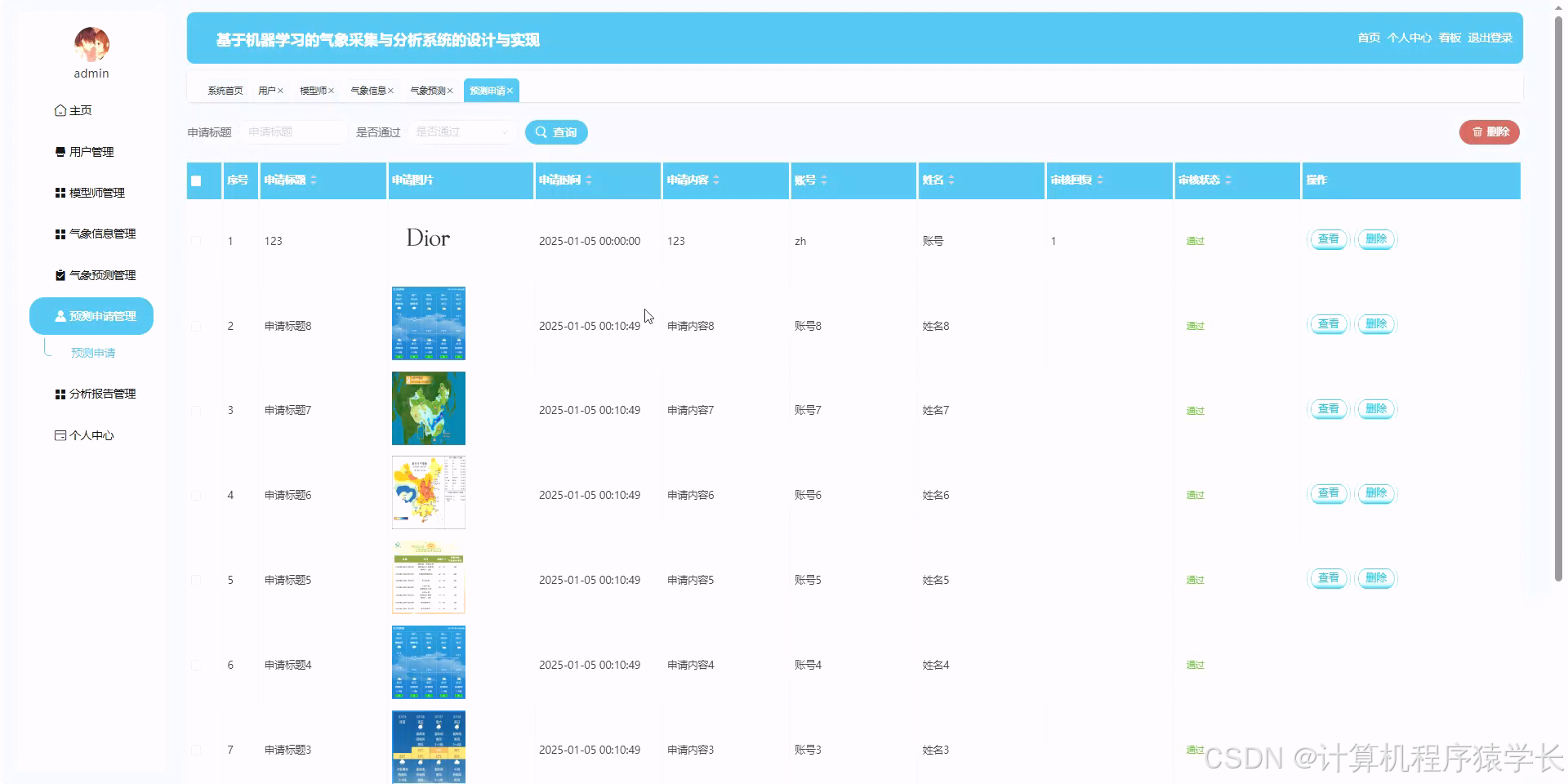1568x784 pixels.
Task: Click the grid icon beside 模型师管理
Action: tap(60, 193)
